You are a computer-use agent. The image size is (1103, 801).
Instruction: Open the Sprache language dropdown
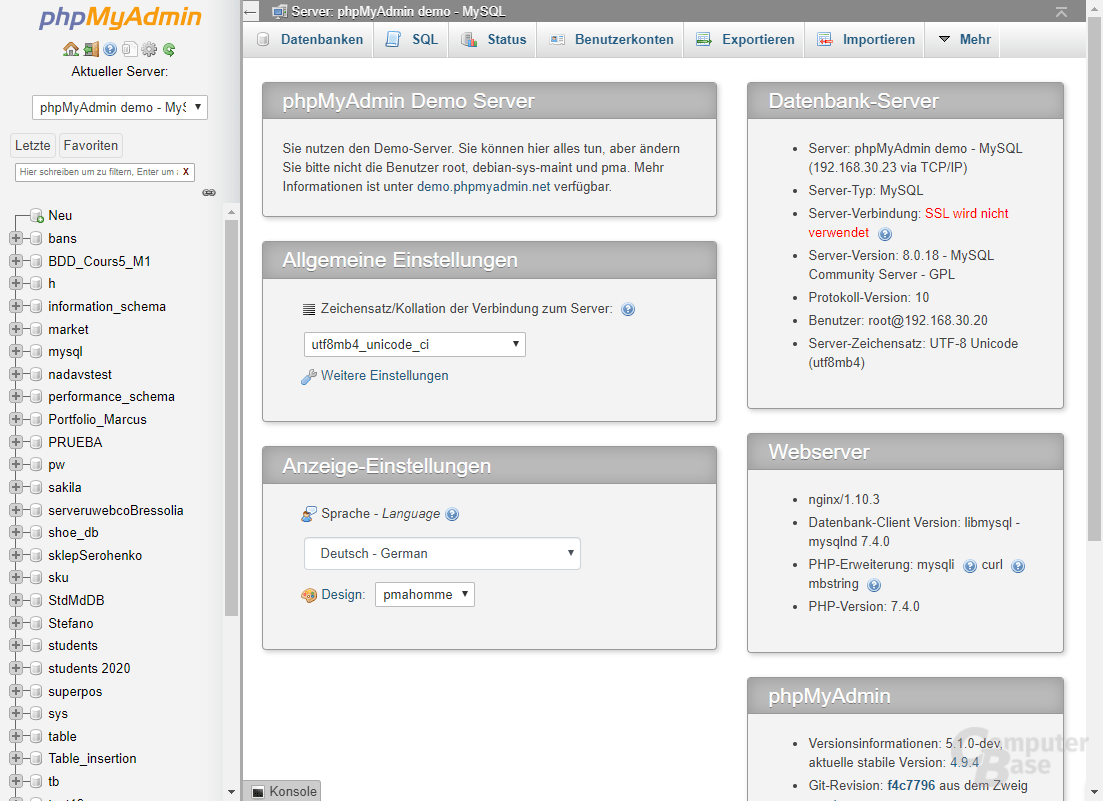click(441, 553)
